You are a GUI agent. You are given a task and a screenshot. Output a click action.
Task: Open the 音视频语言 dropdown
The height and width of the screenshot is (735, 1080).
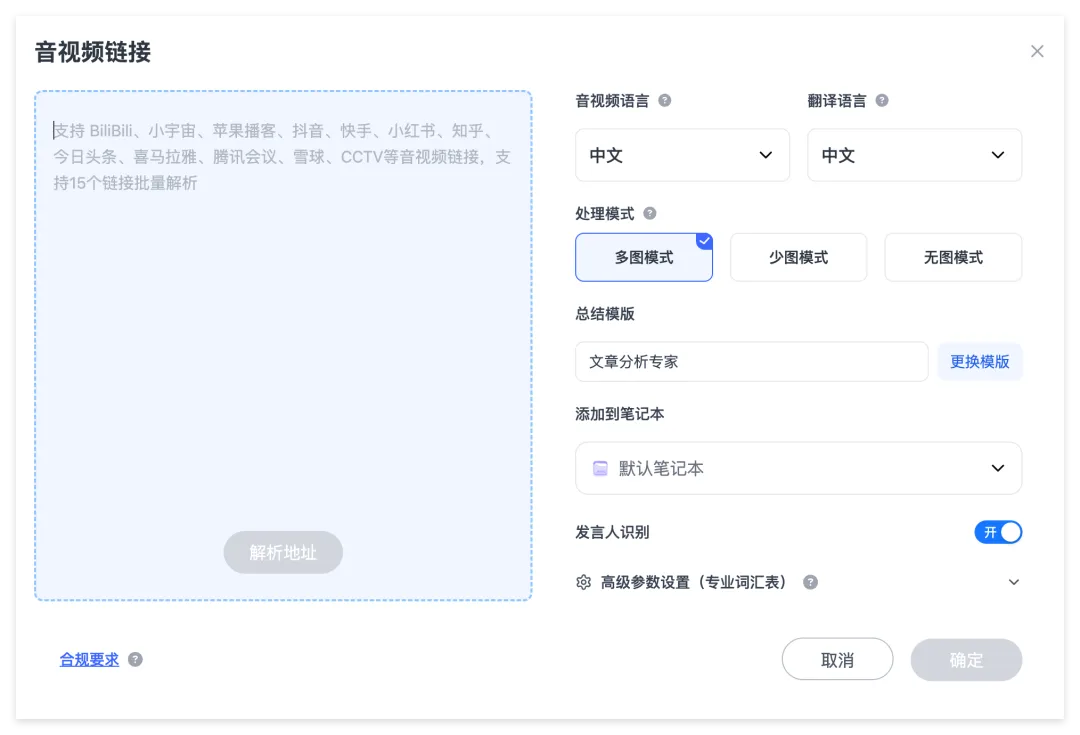(x=682, y=155)
